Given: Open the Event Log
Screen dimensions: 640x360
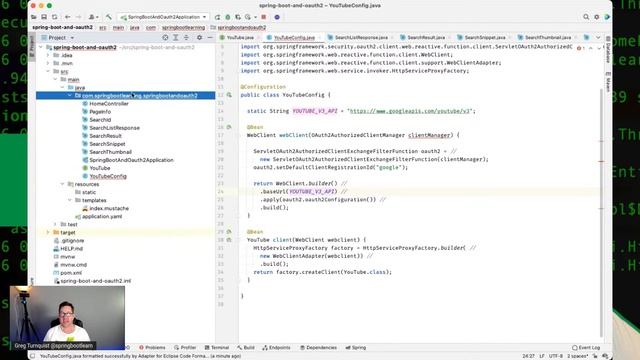Looking at the screenshot, I should tap(586, 348).
